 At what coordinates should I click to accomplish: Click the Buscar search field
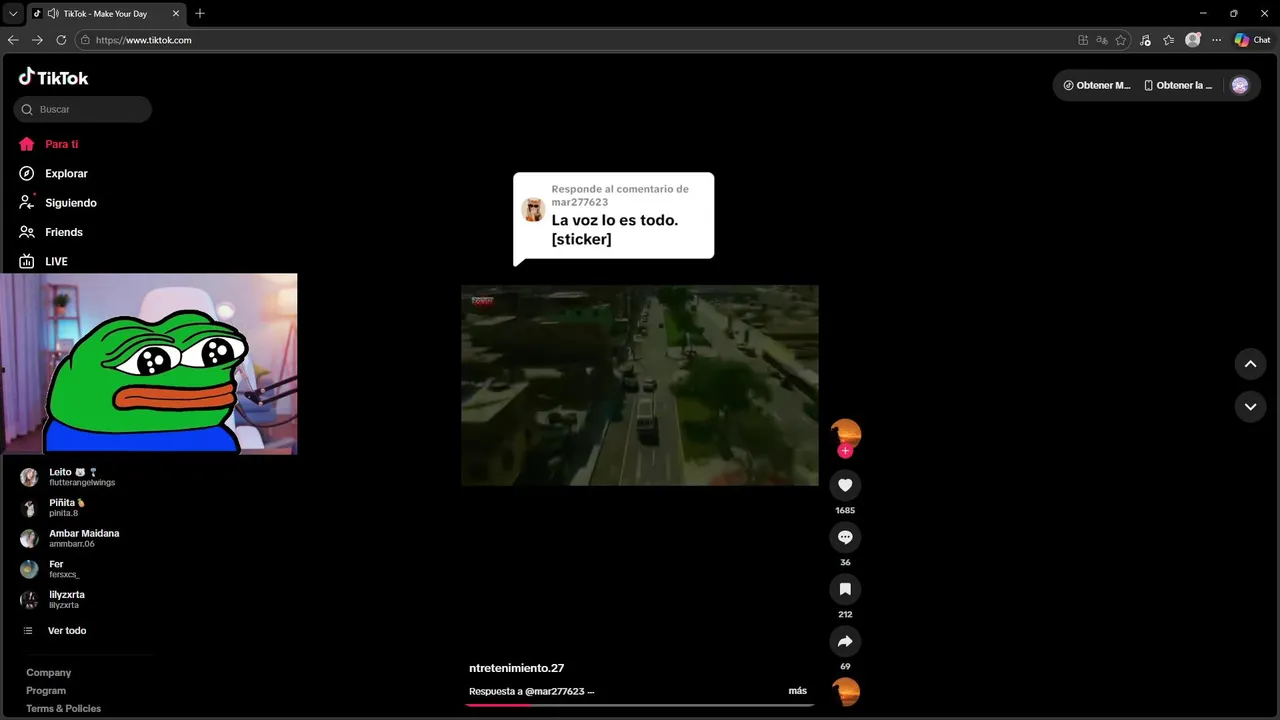tap(83, 109)
